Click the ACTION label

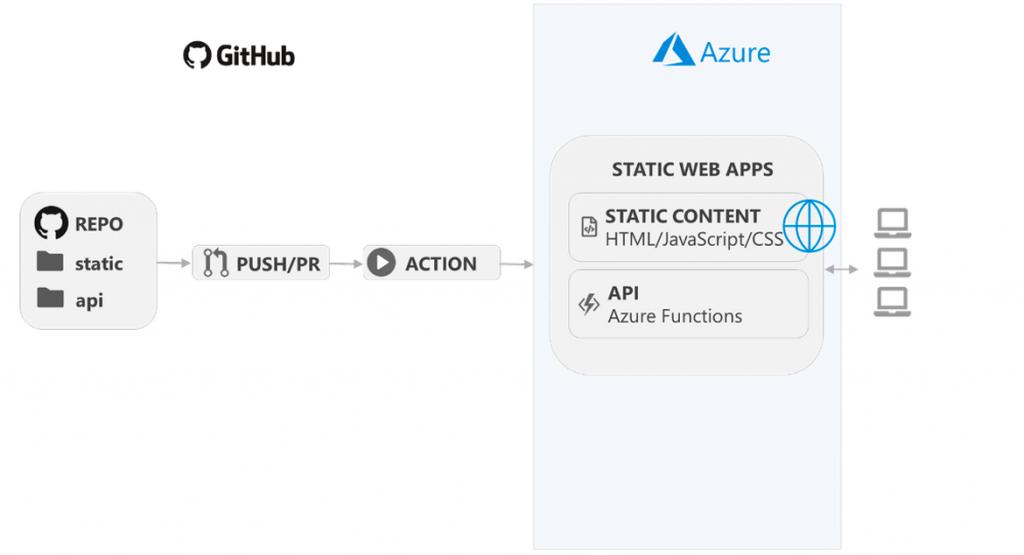click(440, 265)
